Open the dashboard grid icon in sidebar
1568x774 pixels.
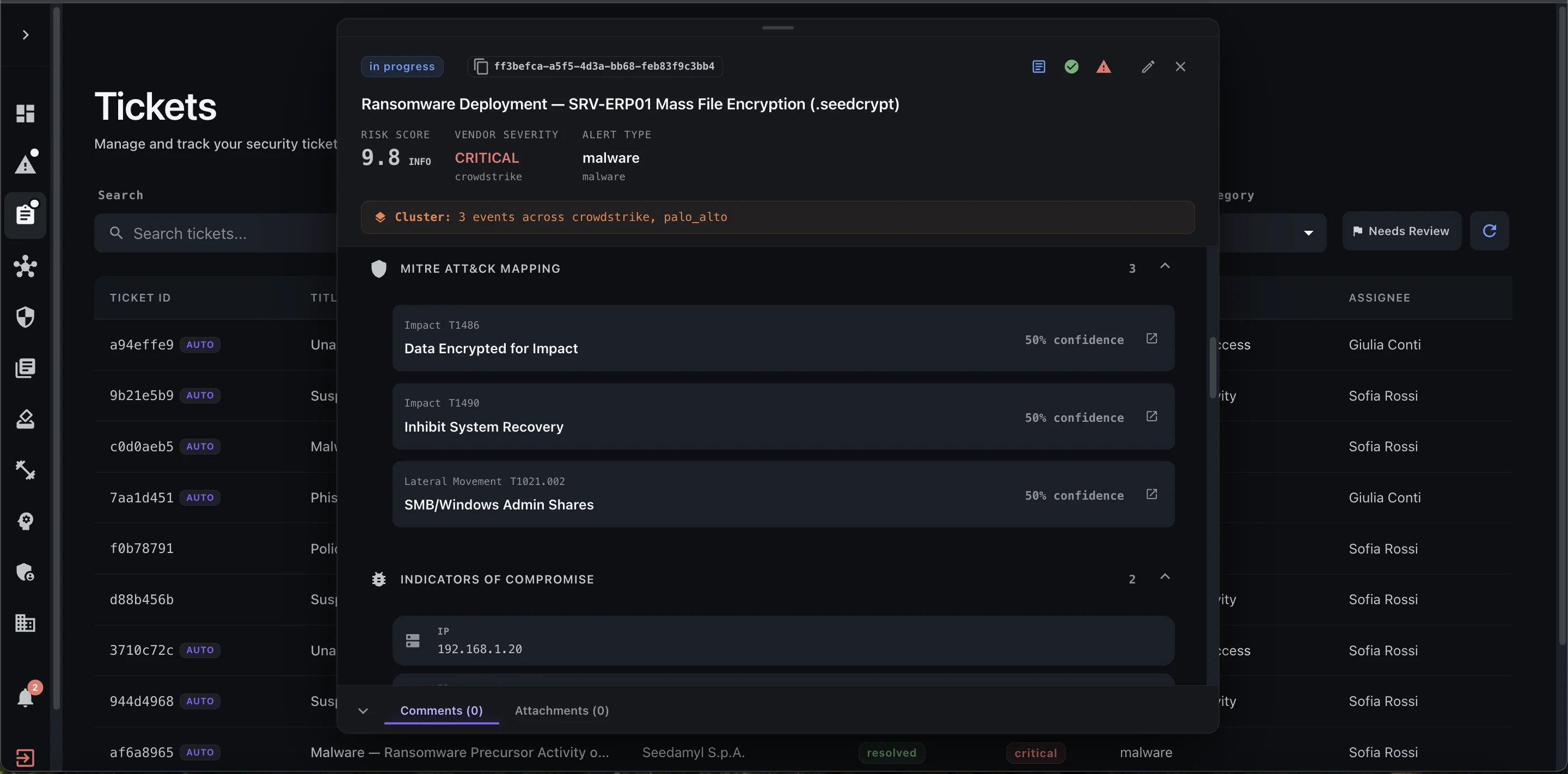pyautogui.click(x=25, y=113)
